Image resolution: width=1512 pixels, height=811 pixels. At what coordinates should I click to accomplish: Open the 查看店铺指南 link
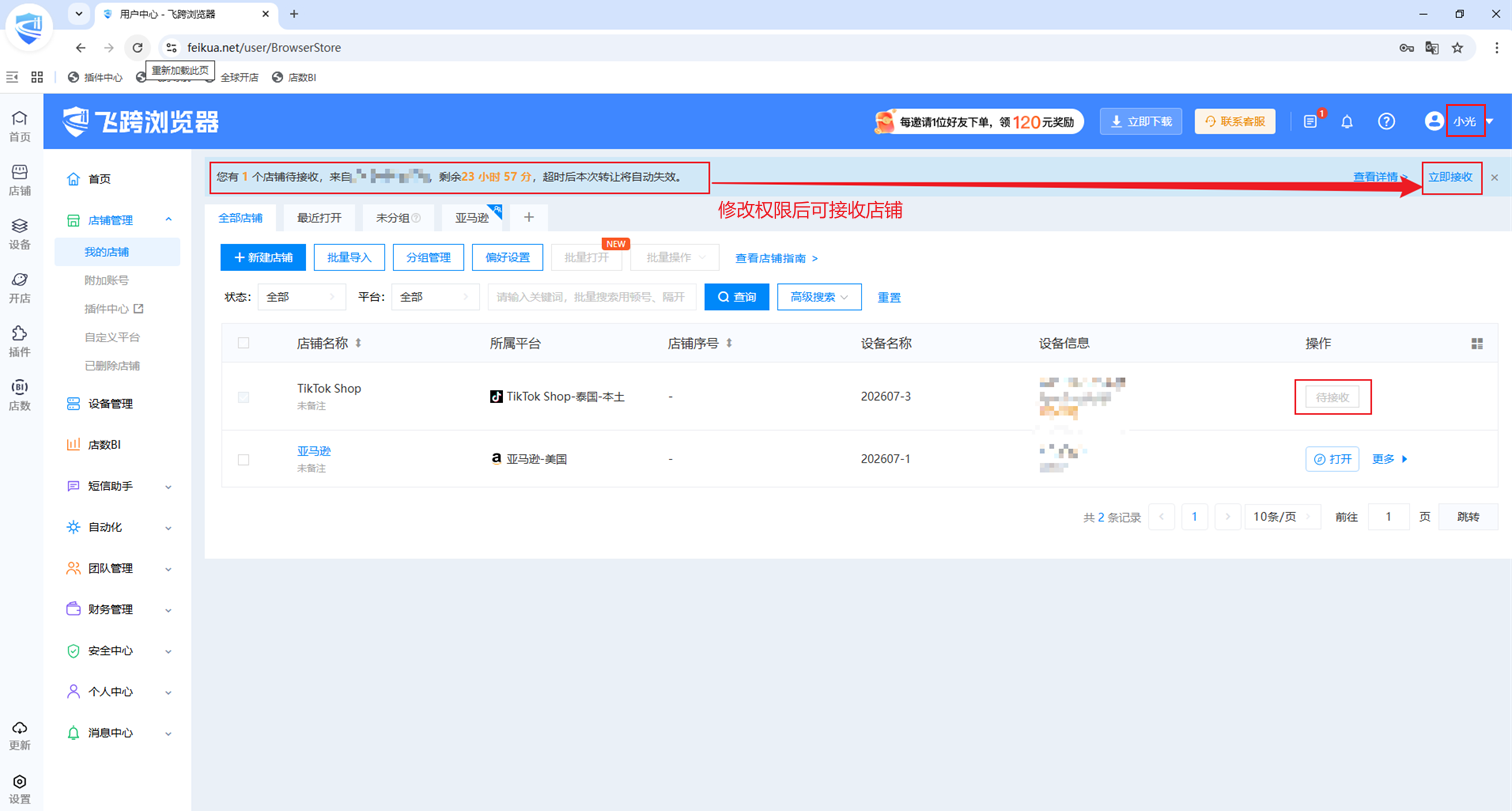click(x=777, y=258)
